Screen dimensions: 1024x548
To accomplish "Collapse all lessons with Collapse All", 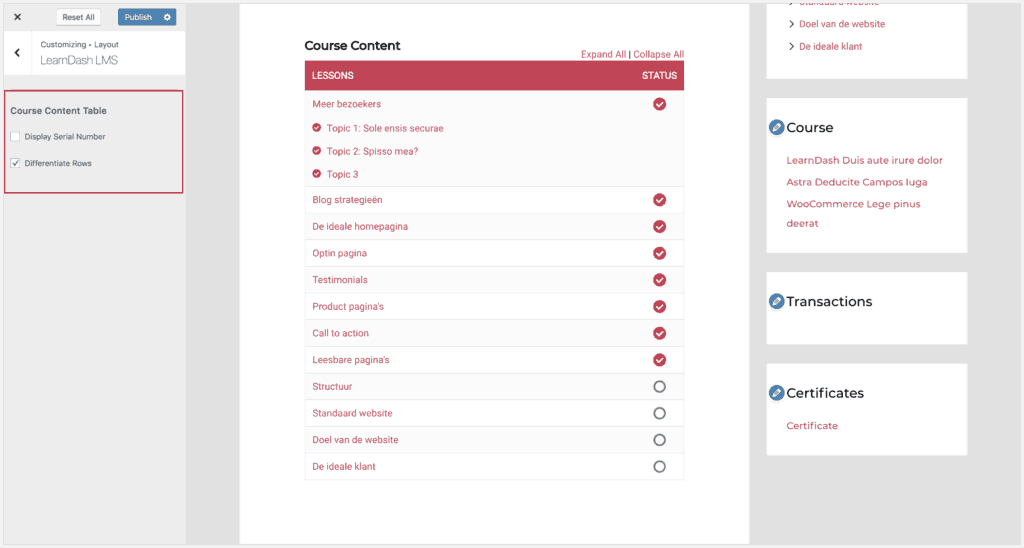I will pos(658,54).
